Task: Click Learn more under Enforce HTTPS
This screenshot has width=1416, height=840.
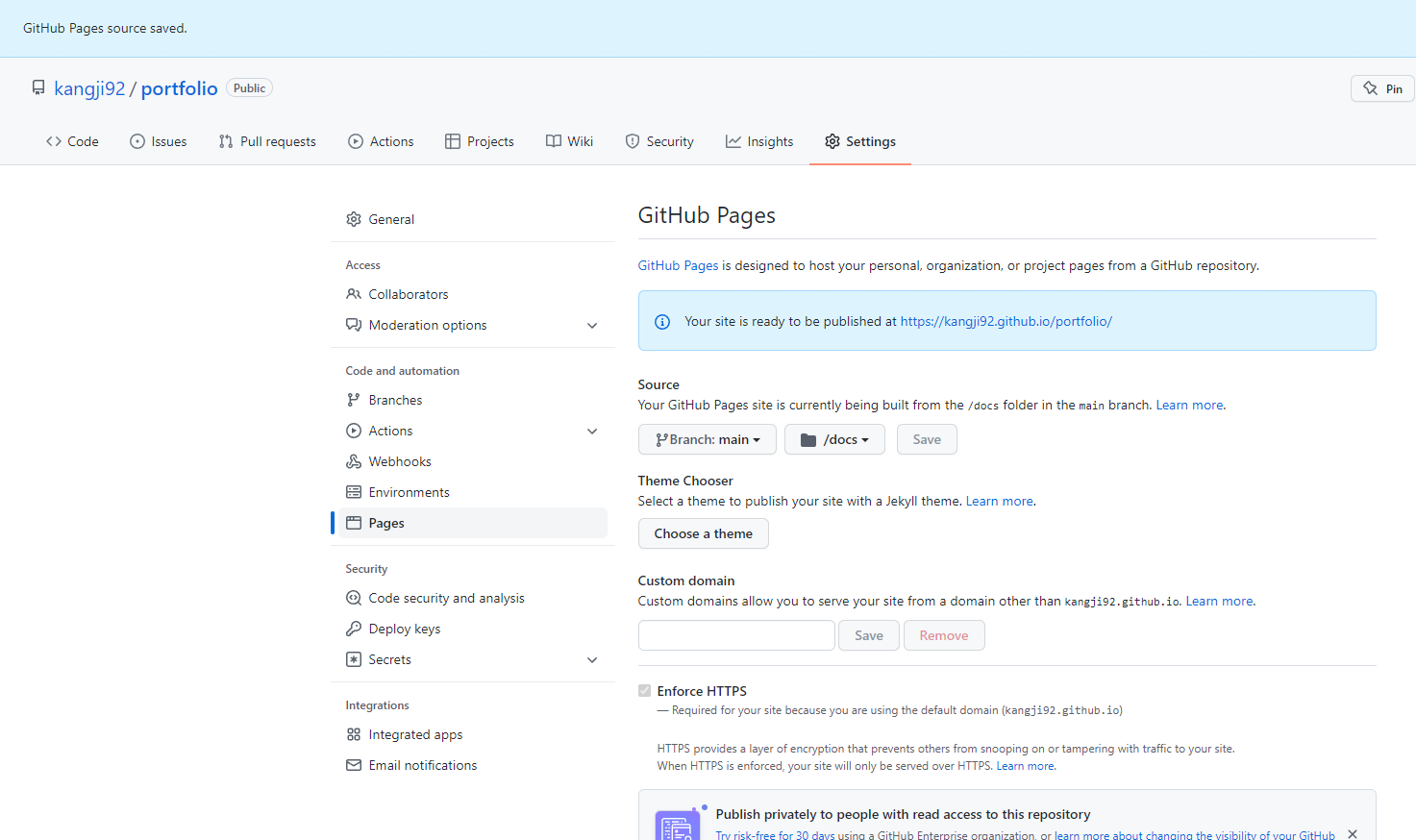Action: [1025, 766]
